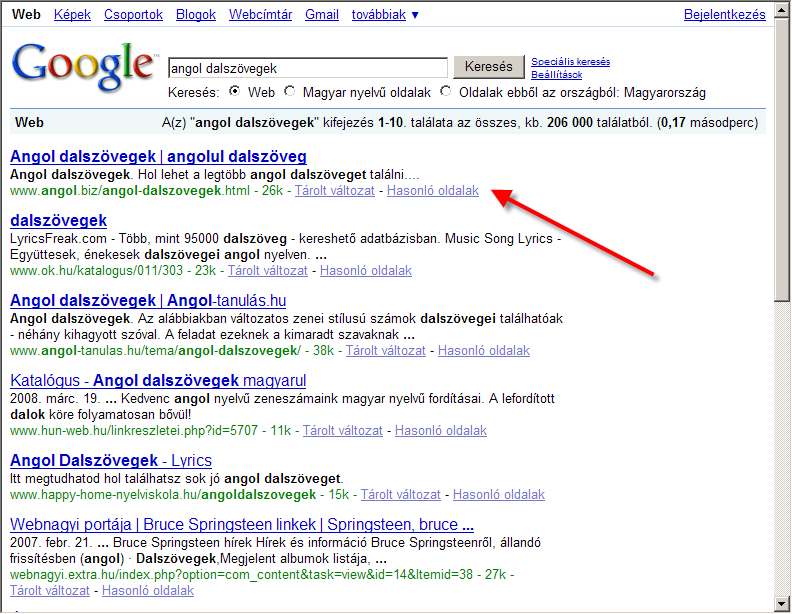Click the scrollbar down arrow
The image size is (792, 614).
782,603
